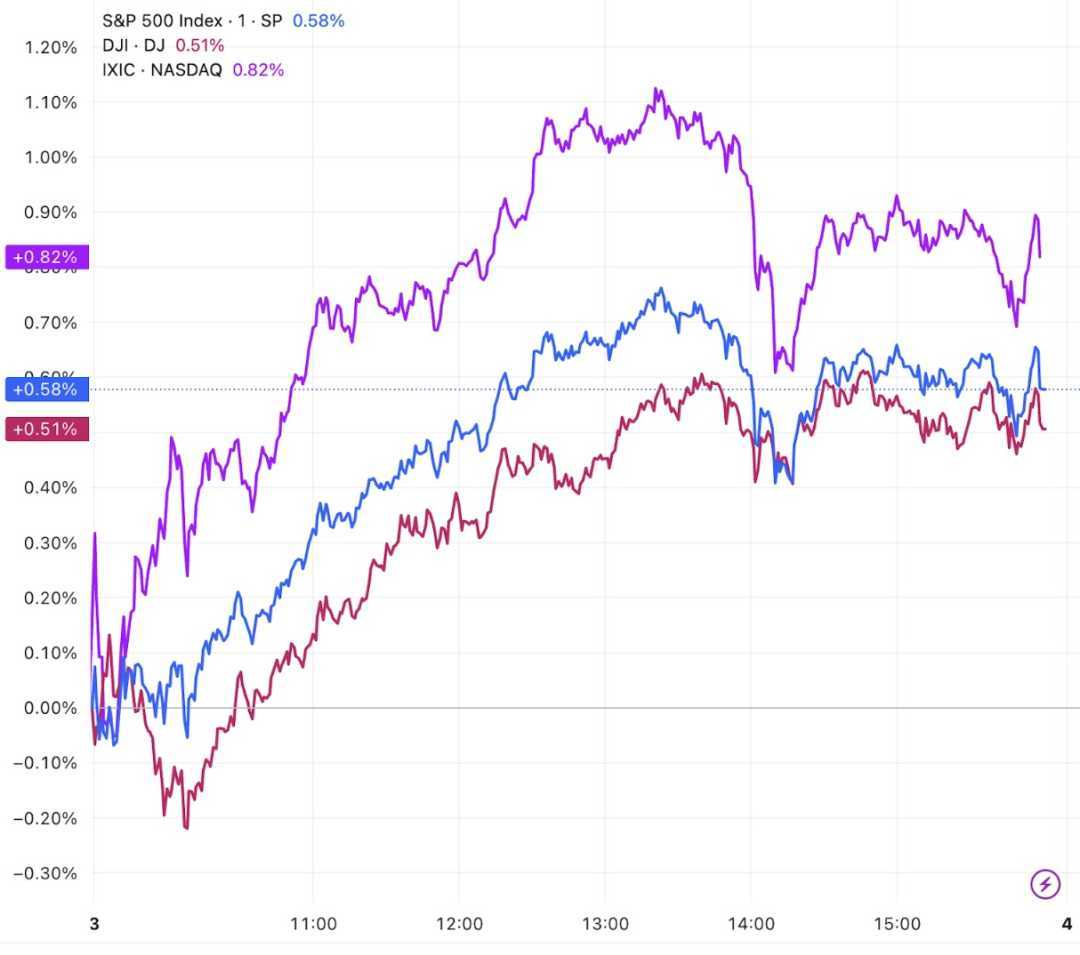Click the 13:00 time axis label

click(605, 923)
